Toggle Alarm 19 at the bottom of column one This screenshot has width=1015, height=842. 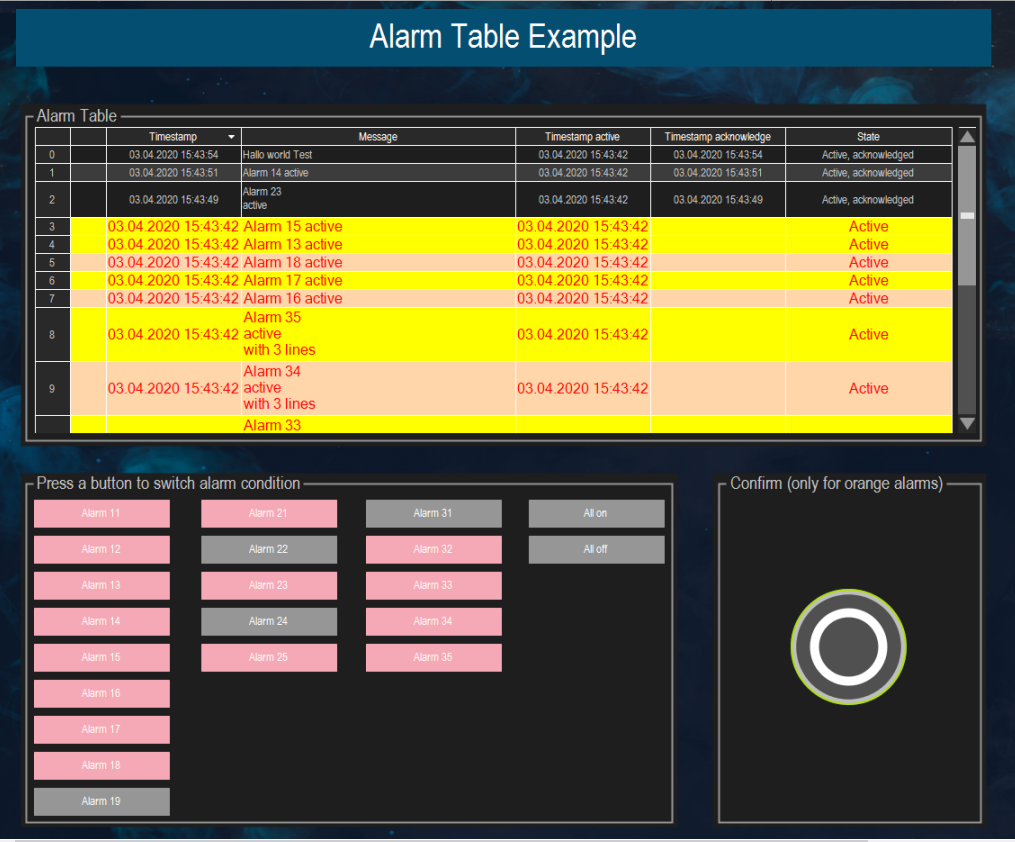[101, 801]
